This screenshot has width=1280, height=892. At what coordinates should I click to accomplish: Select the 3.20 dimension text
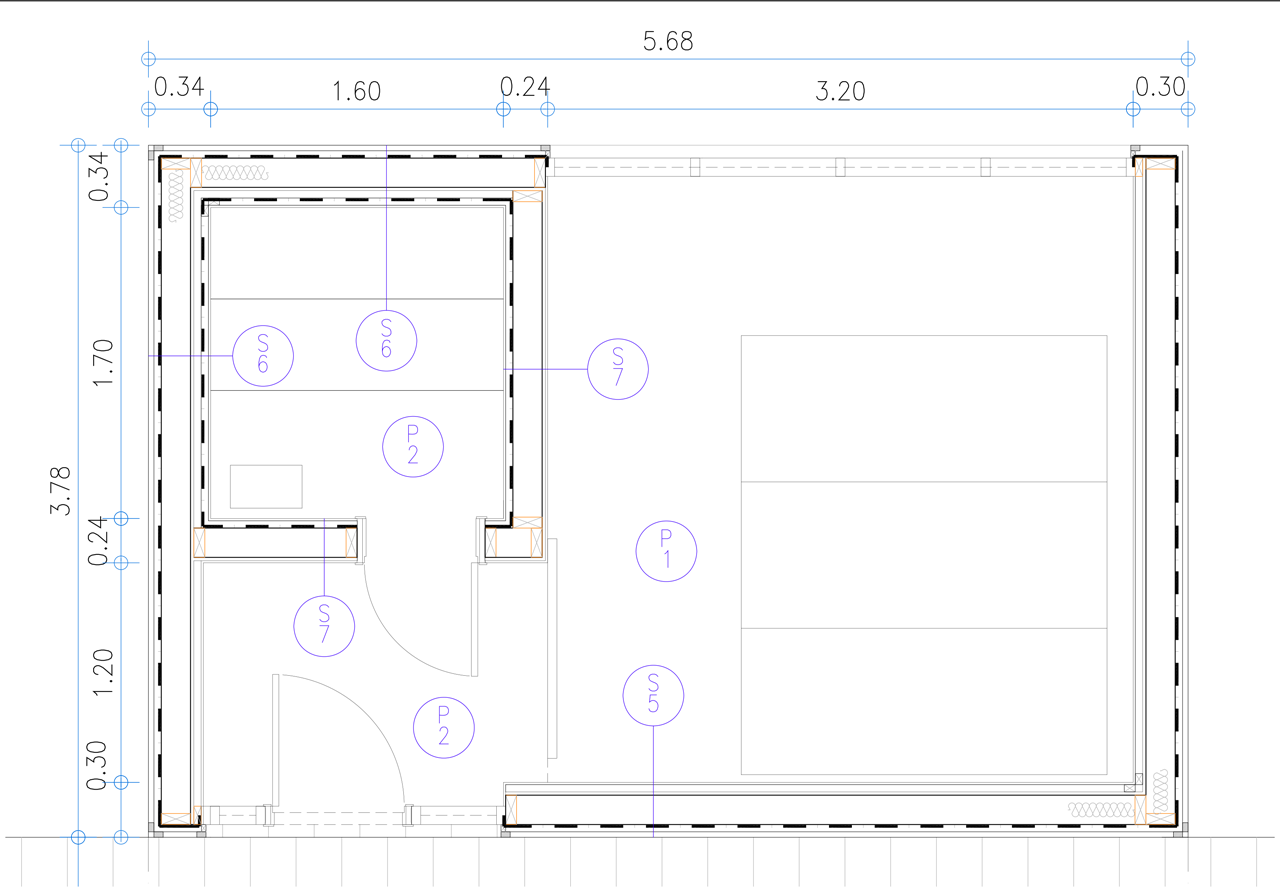(840, 92)
